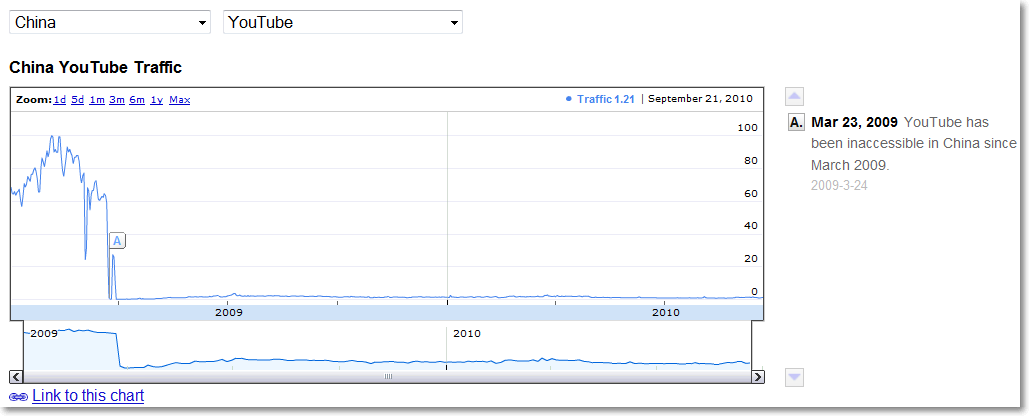Select the 1m zoom range
Image resolution: width=1029 pixels, height=416 pixels.
[x=96, y=100]
